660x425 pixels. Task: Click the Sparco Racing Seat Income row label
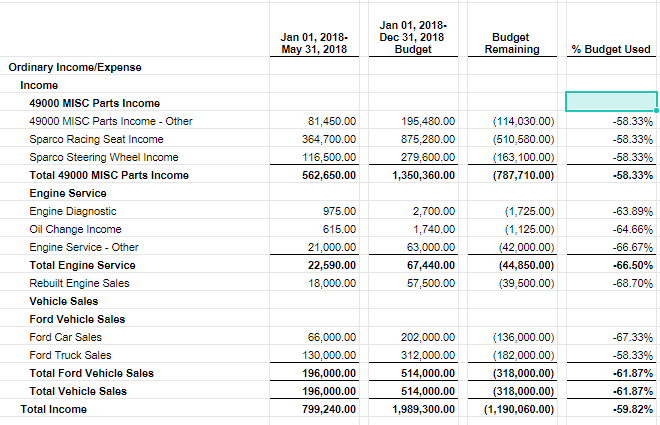[97, 139]
